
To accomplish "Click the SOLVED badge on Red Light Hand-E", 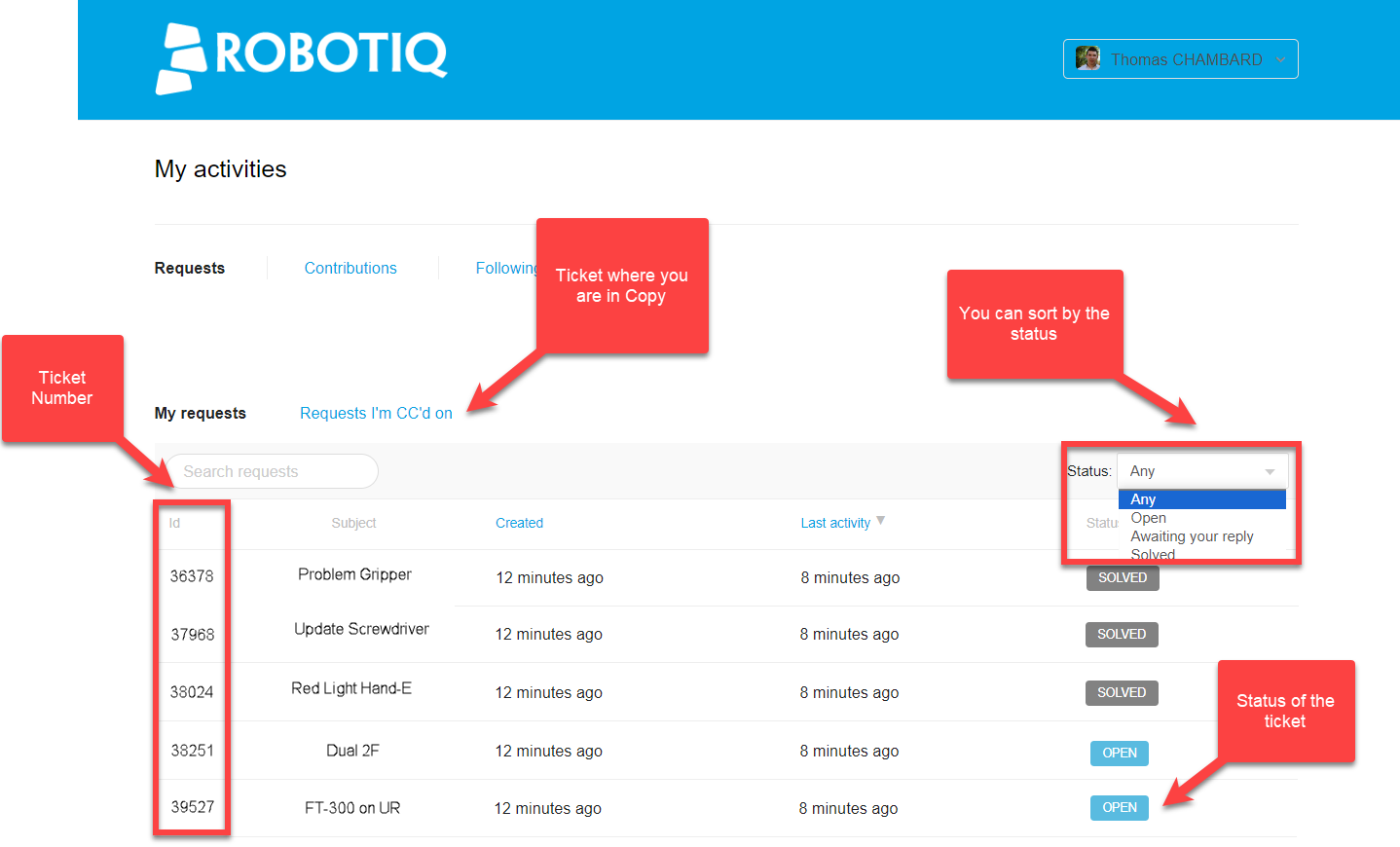I will pyautogui.click(x=1122, y=692).
